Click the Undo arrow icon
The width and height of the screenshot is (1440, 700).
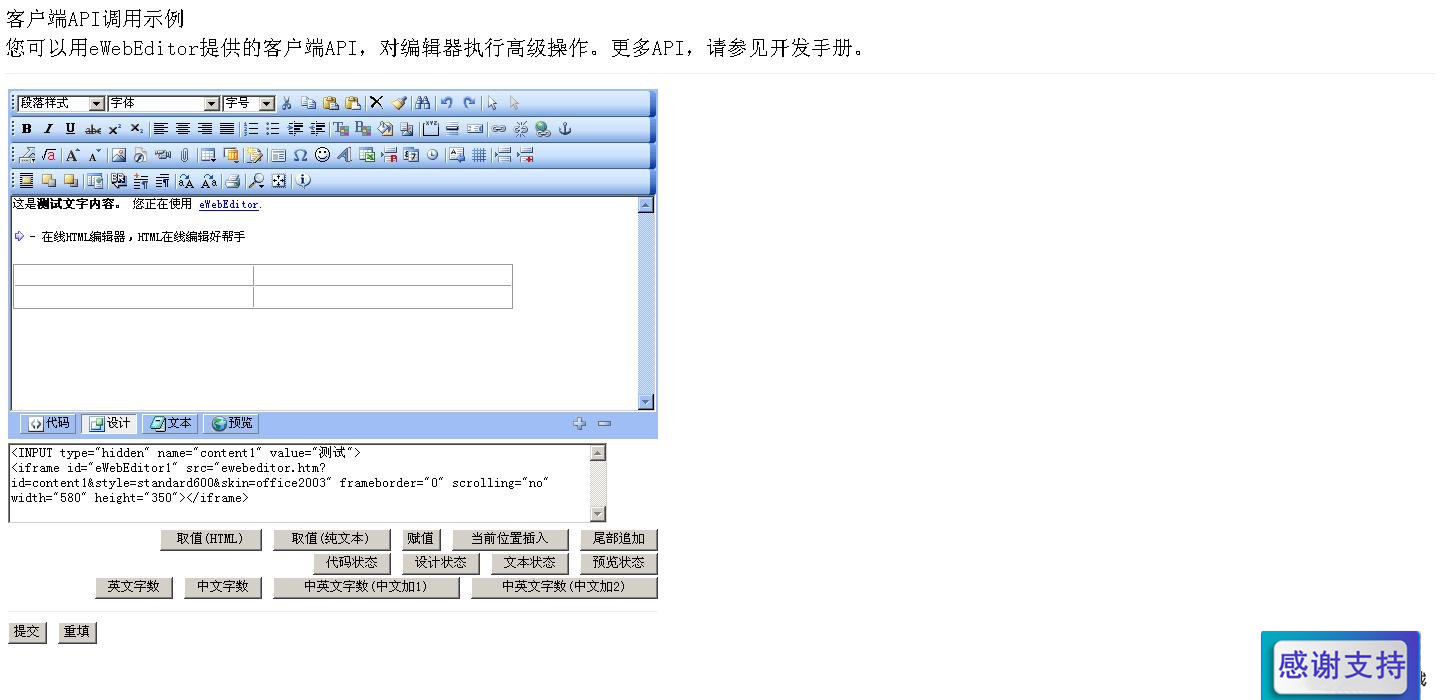pos(447,103)
